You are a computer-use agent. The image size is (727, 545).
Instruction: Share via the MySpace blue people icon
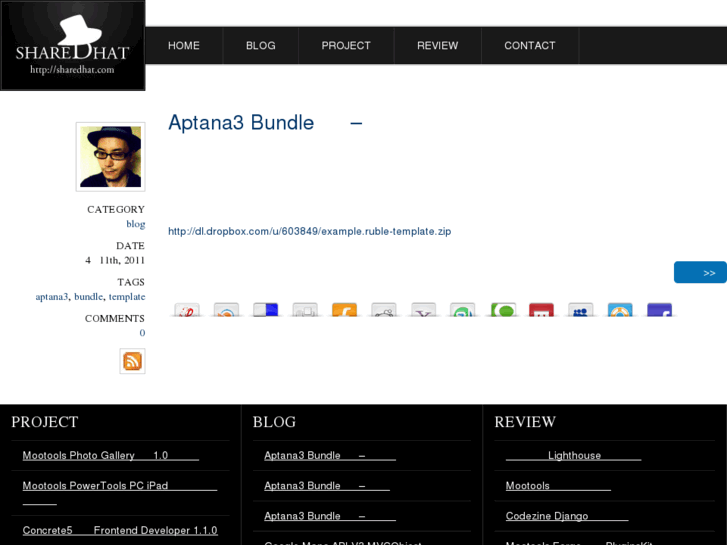click(x=580, y=309)
